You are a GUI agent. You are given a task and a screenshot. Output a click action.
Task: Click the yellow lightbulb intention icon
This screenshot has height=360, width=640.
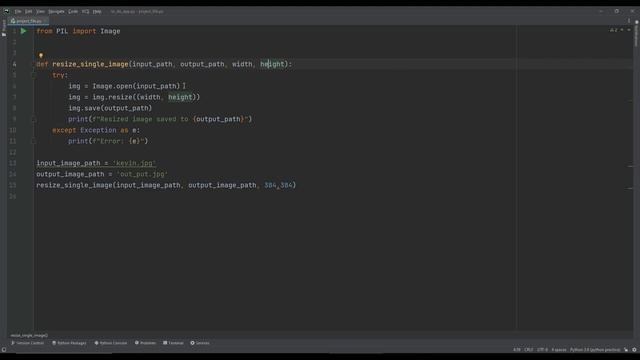pos(41,56)
